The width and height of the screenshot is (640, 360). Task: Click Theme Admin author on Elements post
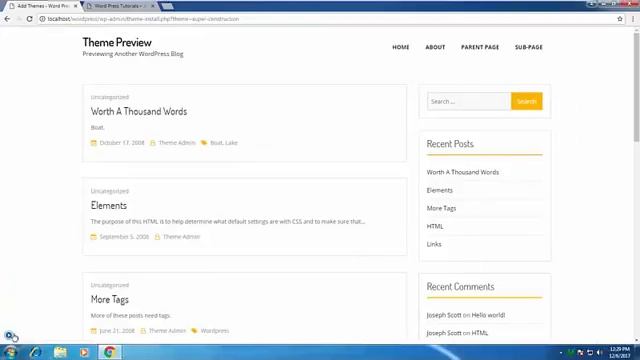pos(182,237)
